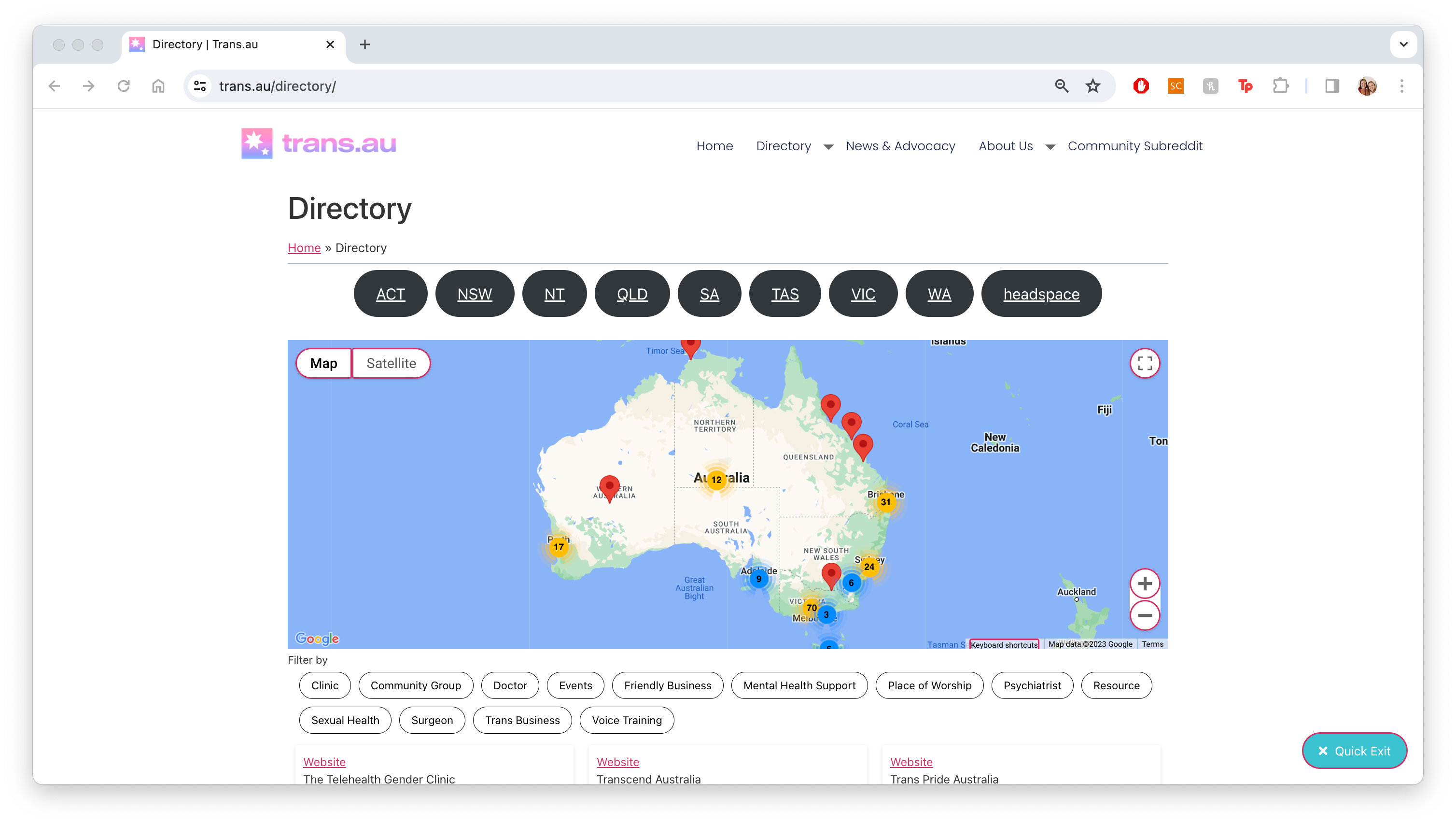Select News & Advocacy in the navigation
The width and height of the screenshot is (1456, 825).
pyautogui.click(x=900, y=145)
